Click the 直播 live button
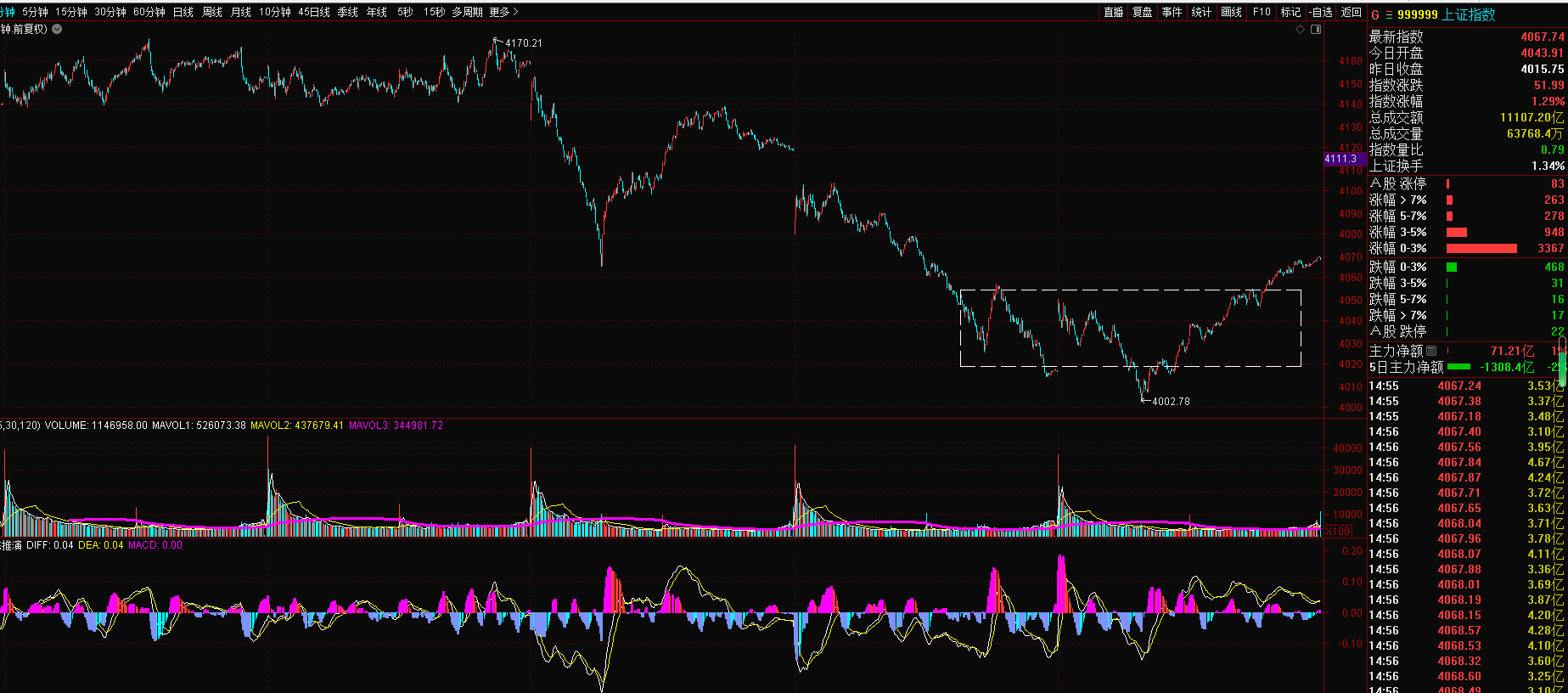 click(1113, 12)
